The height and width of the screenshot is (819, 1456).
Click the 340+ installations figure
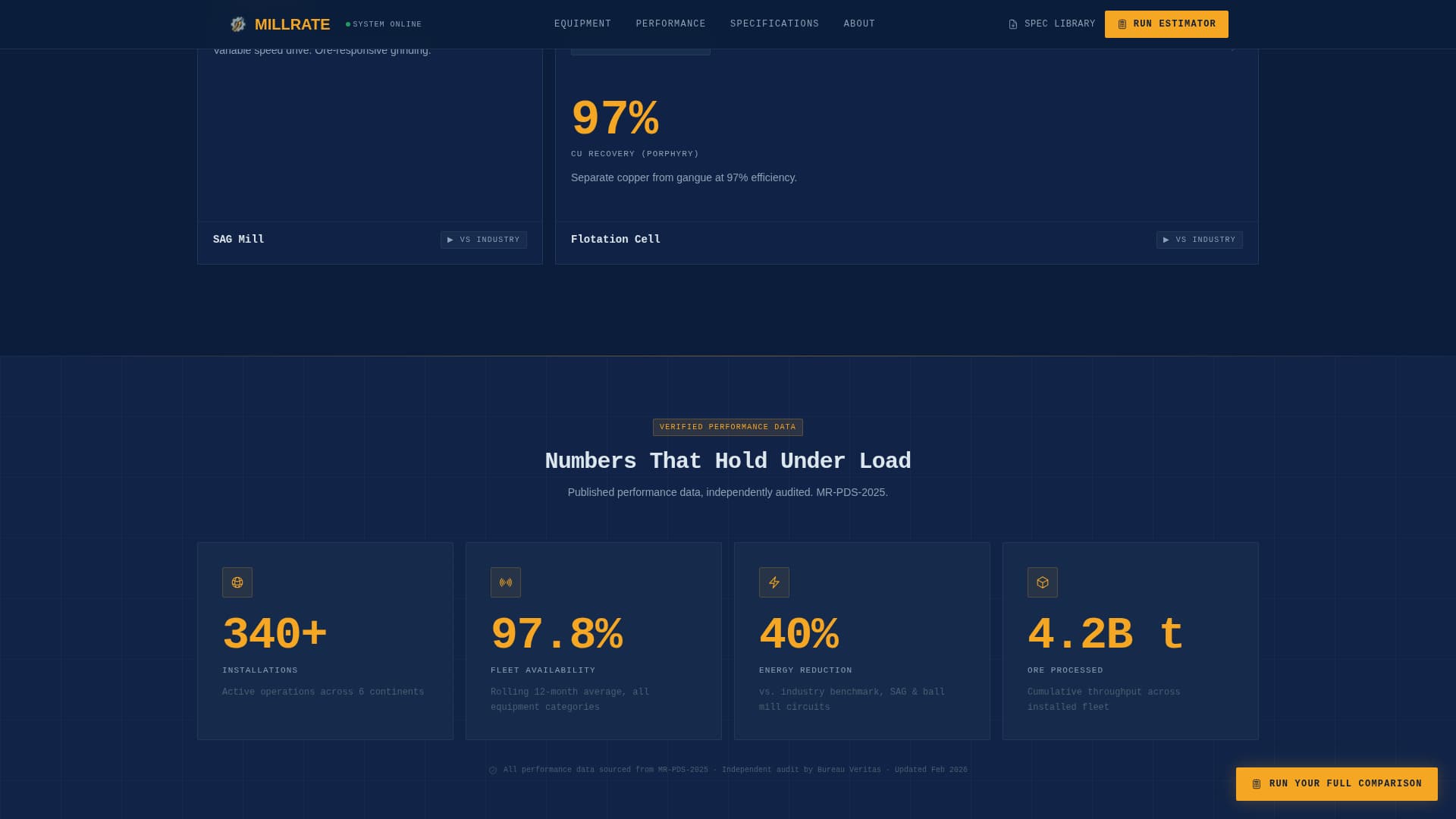point(275,635)
